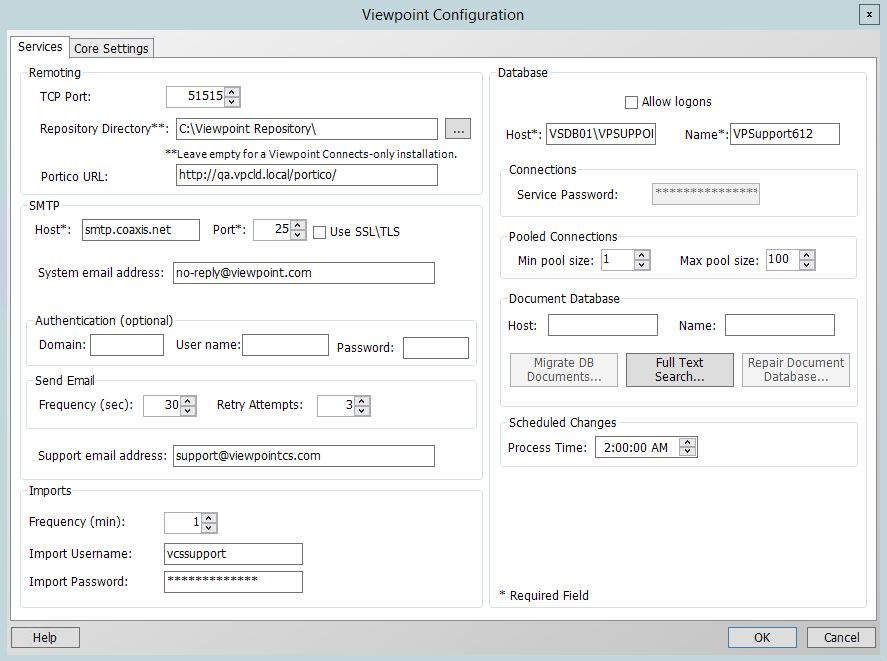887x661 pixels.
Task: Click the Max pool size field
Action: tap(783, 260)
